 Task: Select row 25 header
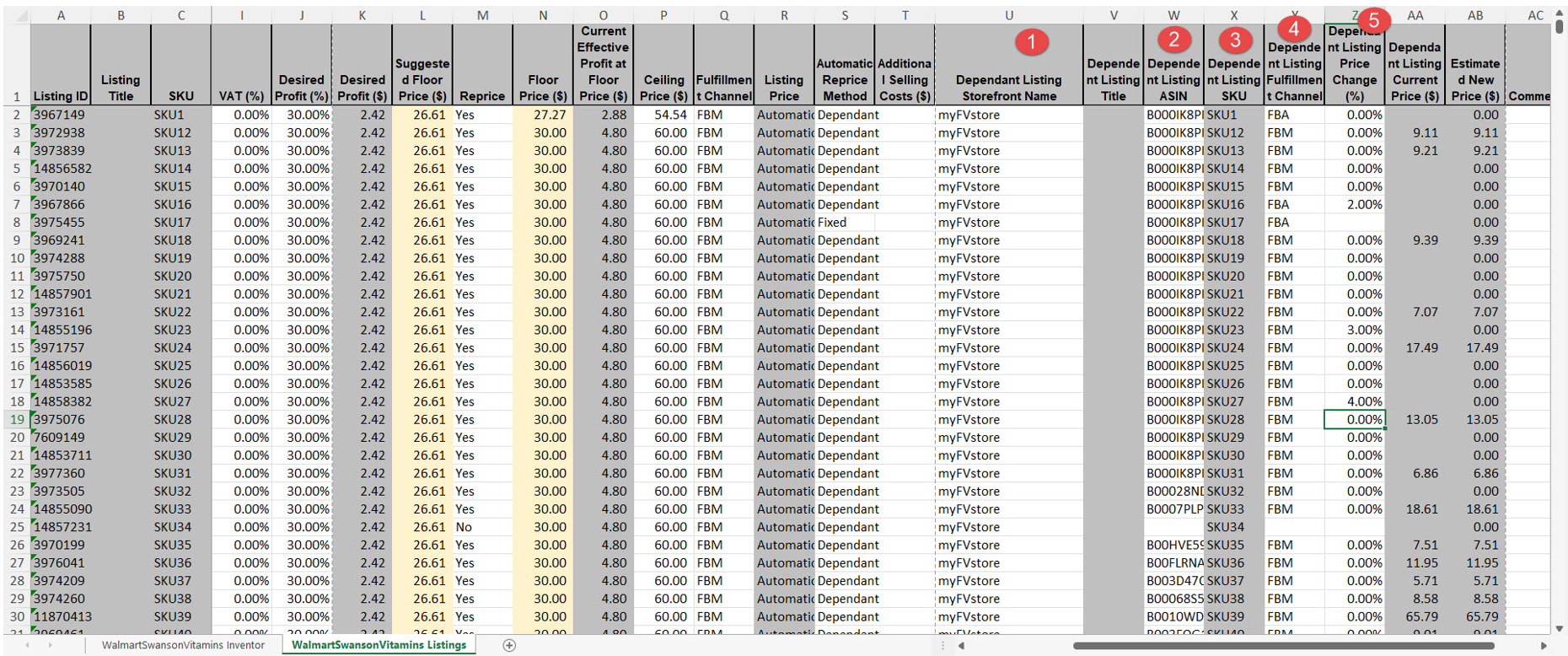coord(17,527)
